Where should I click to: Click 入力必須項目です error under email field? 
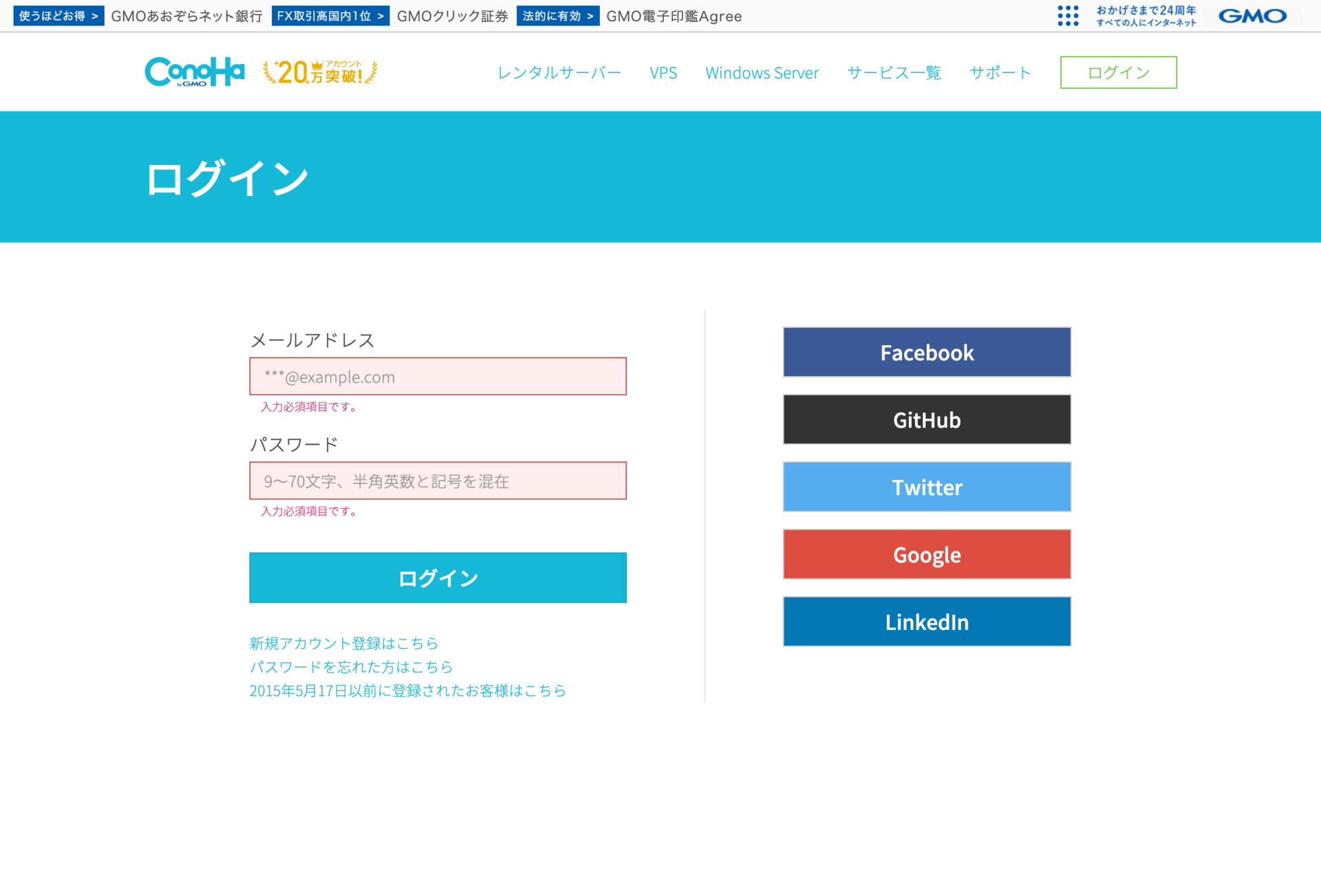click(309, 407)
